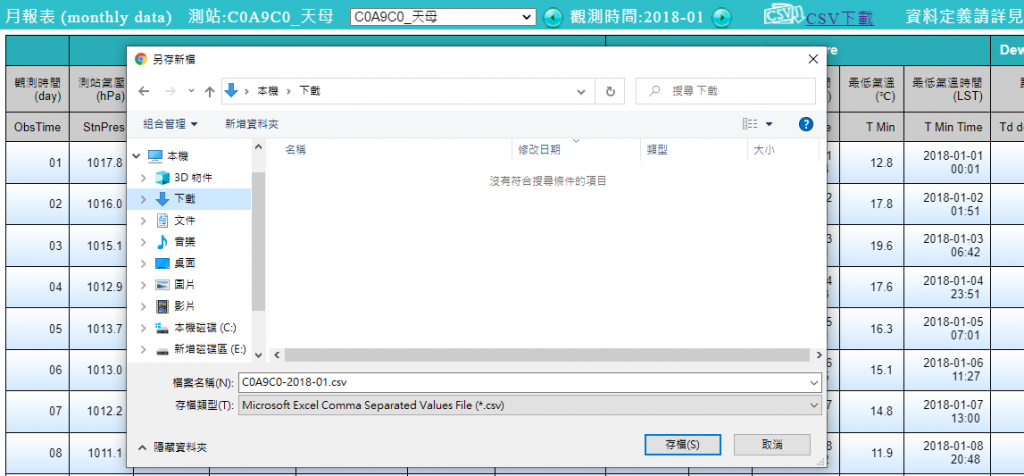Viewport: 1024px width, 476px height.
Task: Open the filename dropdown arrow
Action: pos(814,383)
